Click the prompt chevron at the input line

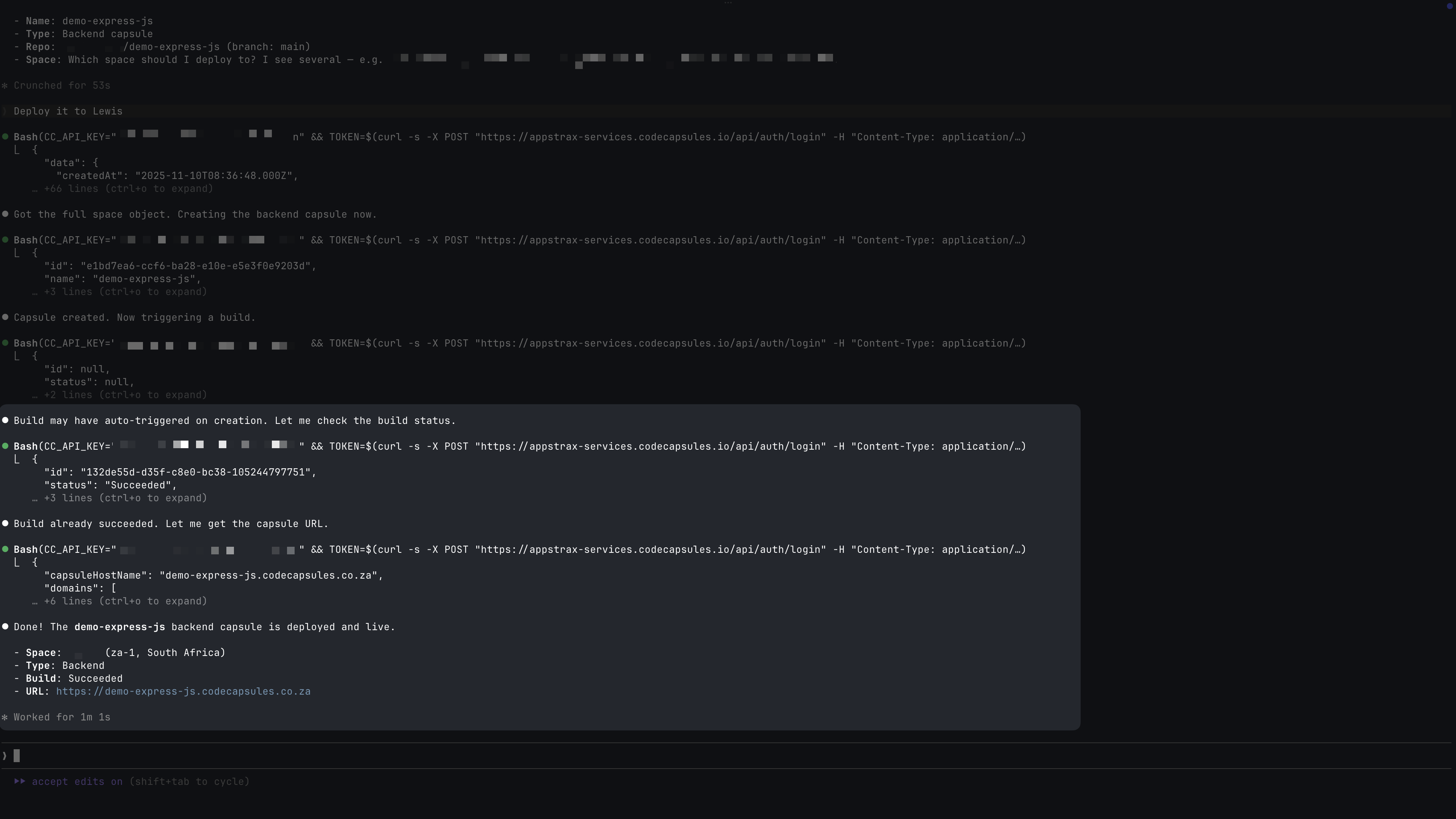click(x=5, y=756)
